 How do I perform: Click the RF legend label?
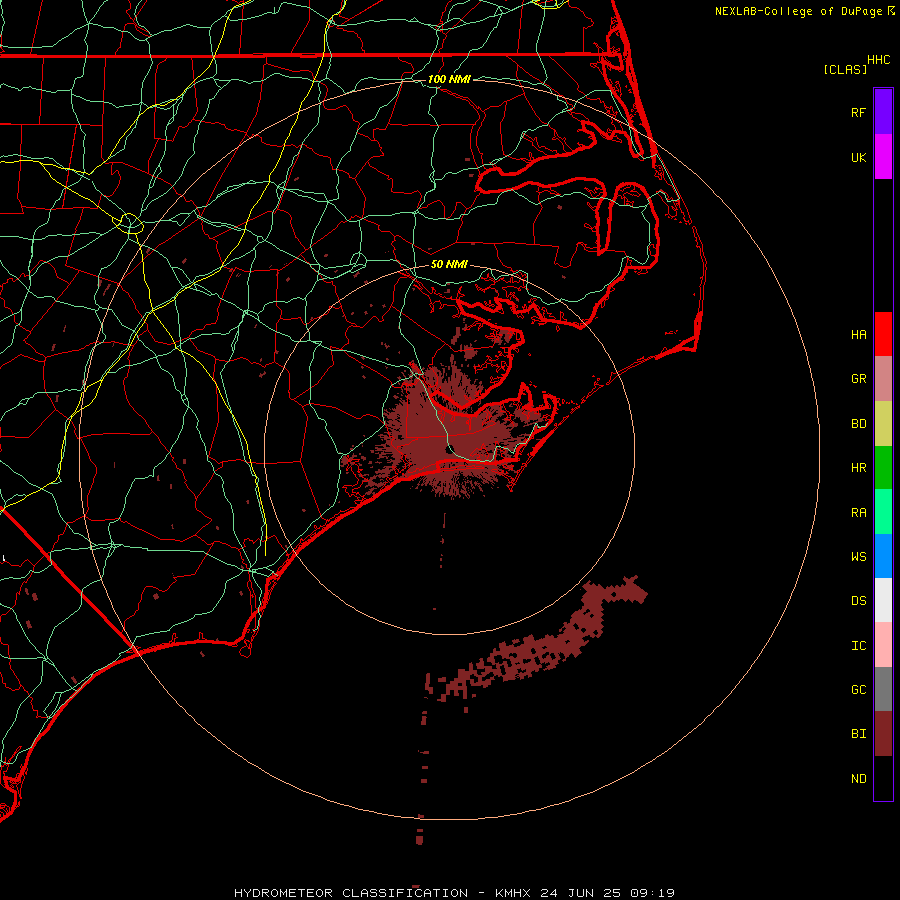858,112
